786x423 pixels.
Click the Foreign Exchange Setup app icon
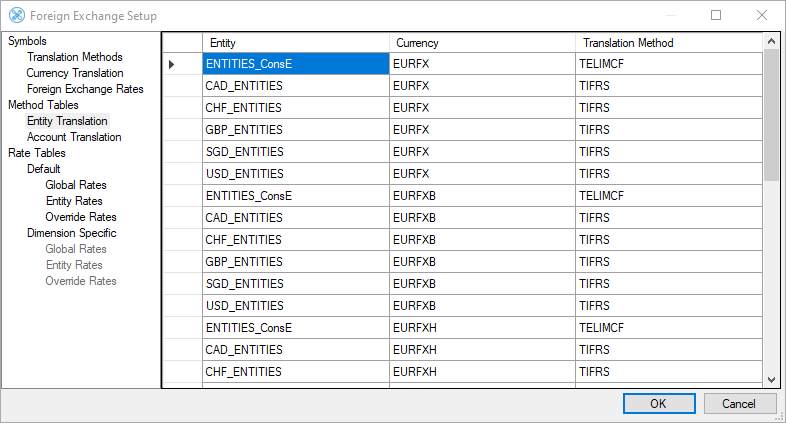[x=16, y=16]
